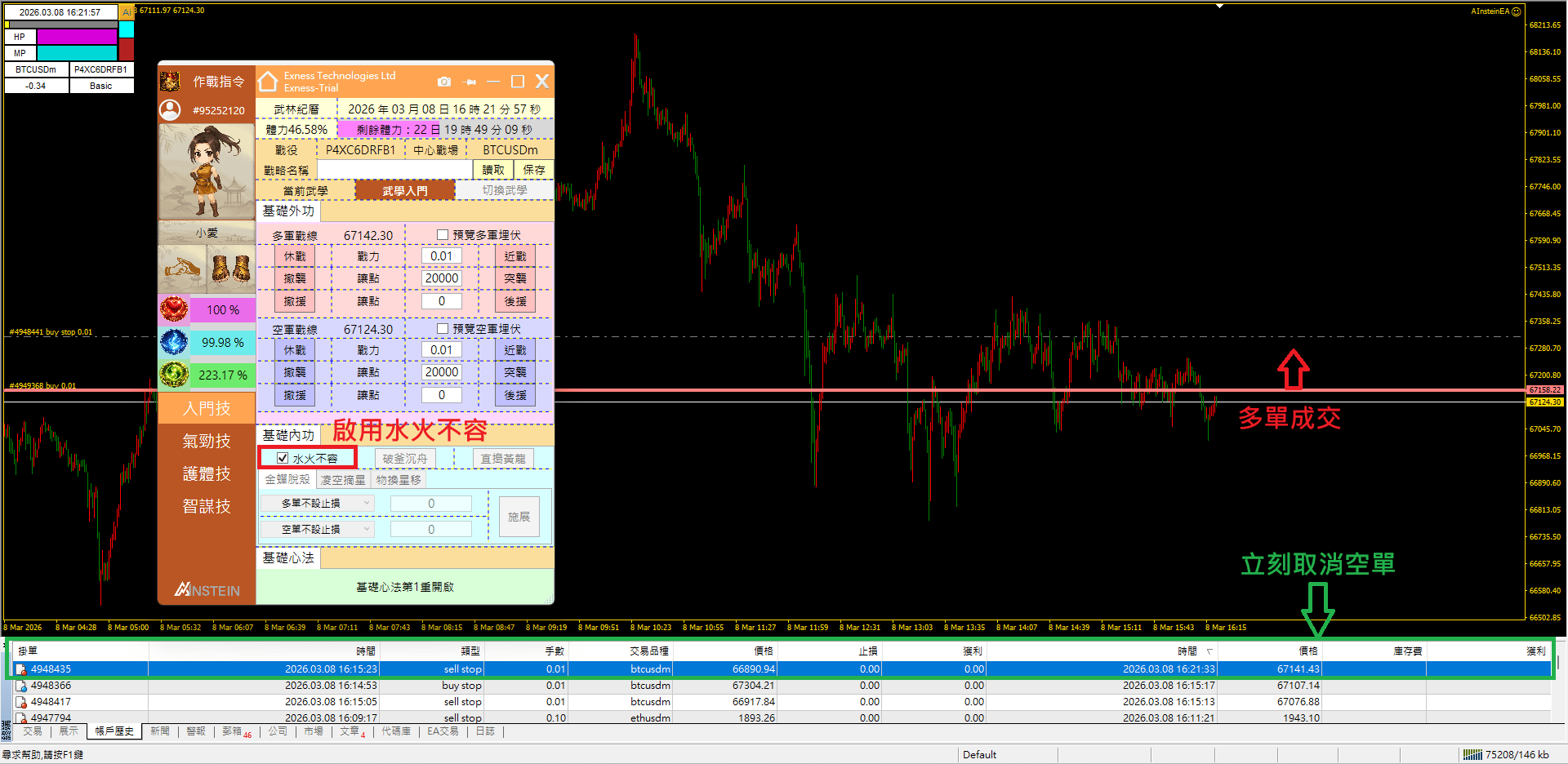
Task: Click 近戰 in the 多軍戰線 section
Action: pos(515,256)
